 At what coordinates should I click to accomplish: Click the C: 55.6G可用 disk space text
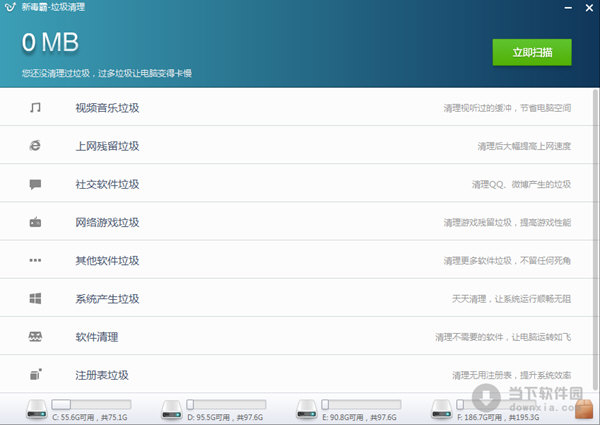[x=90, y=417]
